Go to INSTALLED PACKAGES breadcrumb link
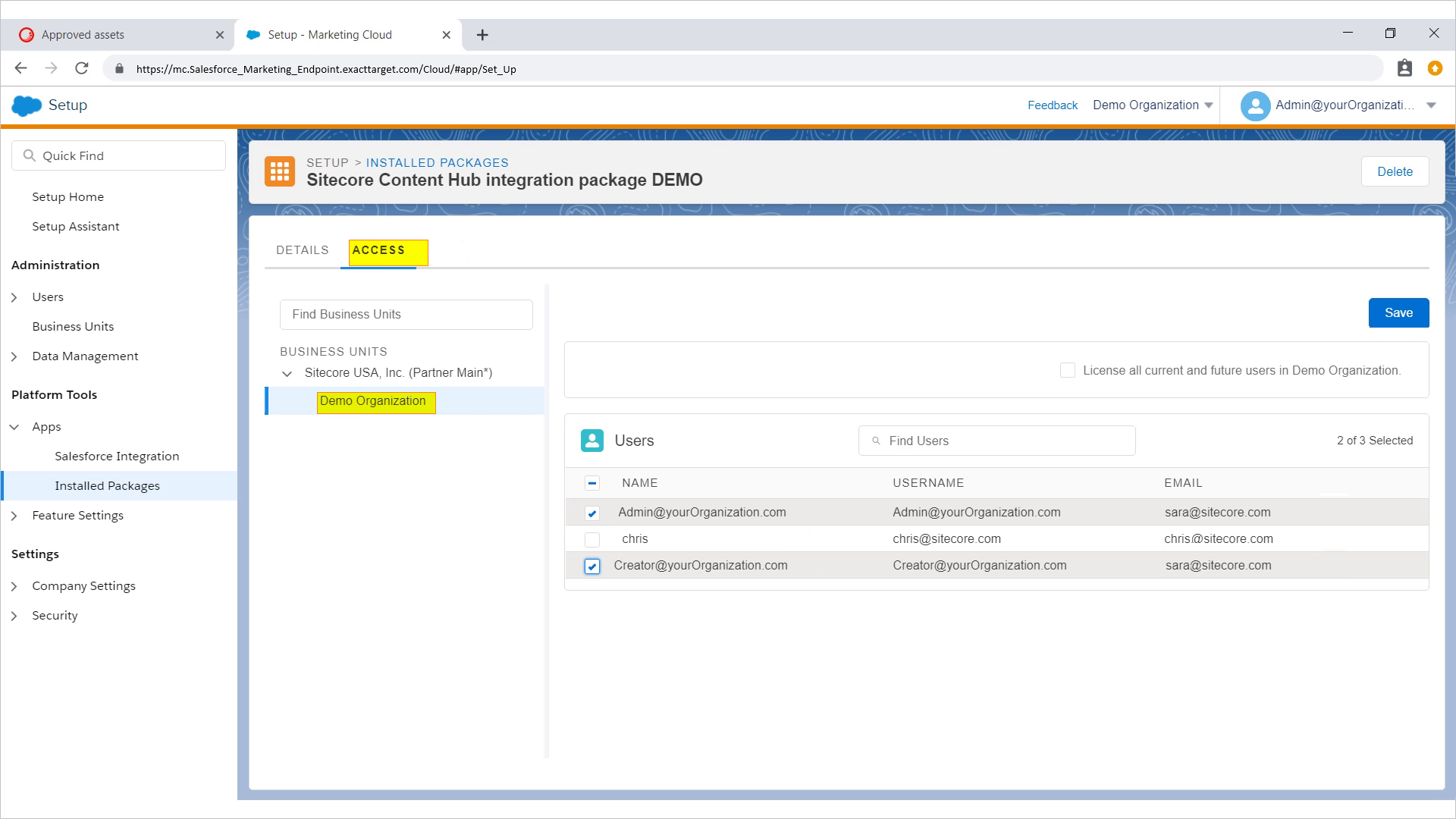This screenshot has height=819, width=1456. [437, 162]
